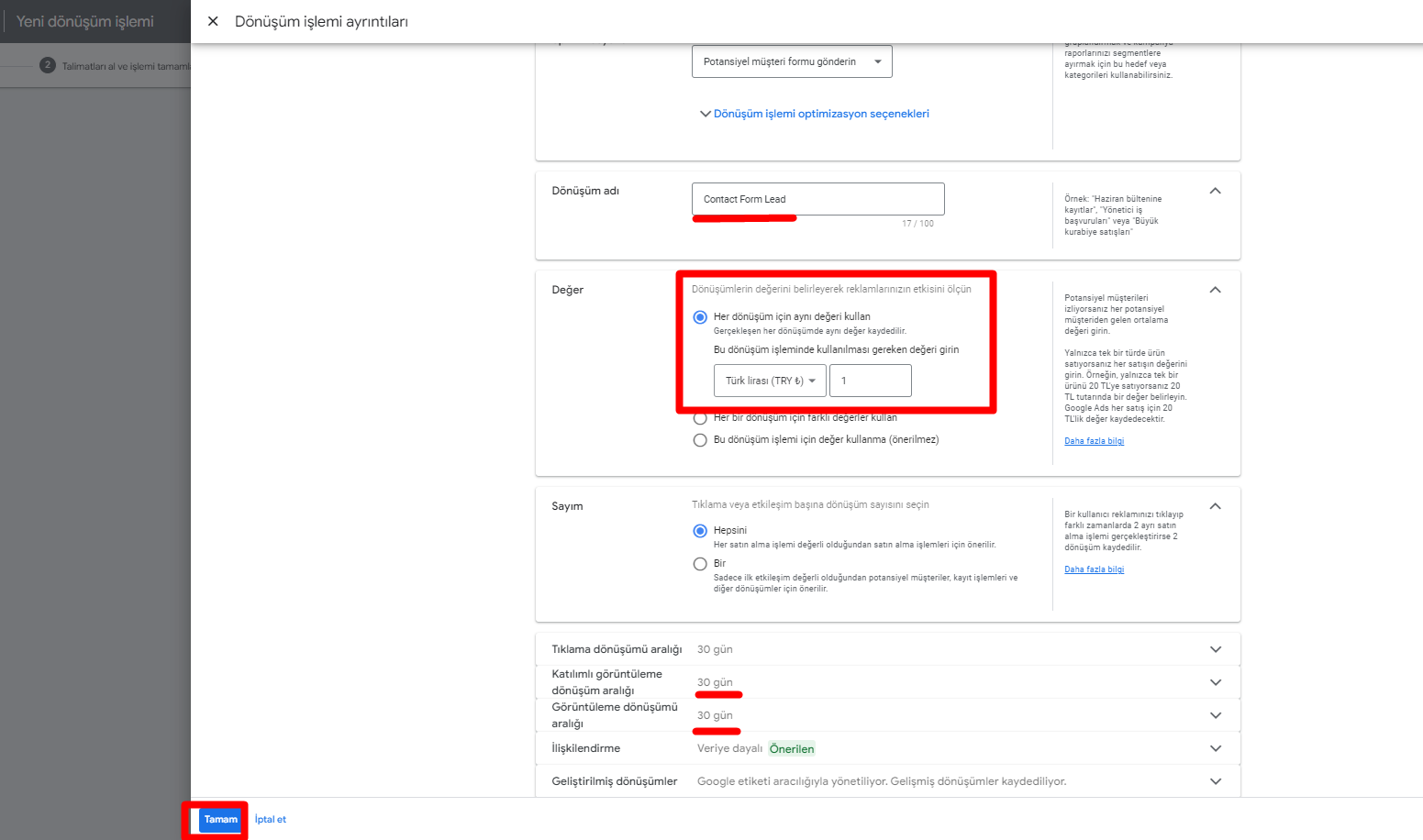Select 'Her dönüşüm için aynı değeri kullan'

[700, 317]
